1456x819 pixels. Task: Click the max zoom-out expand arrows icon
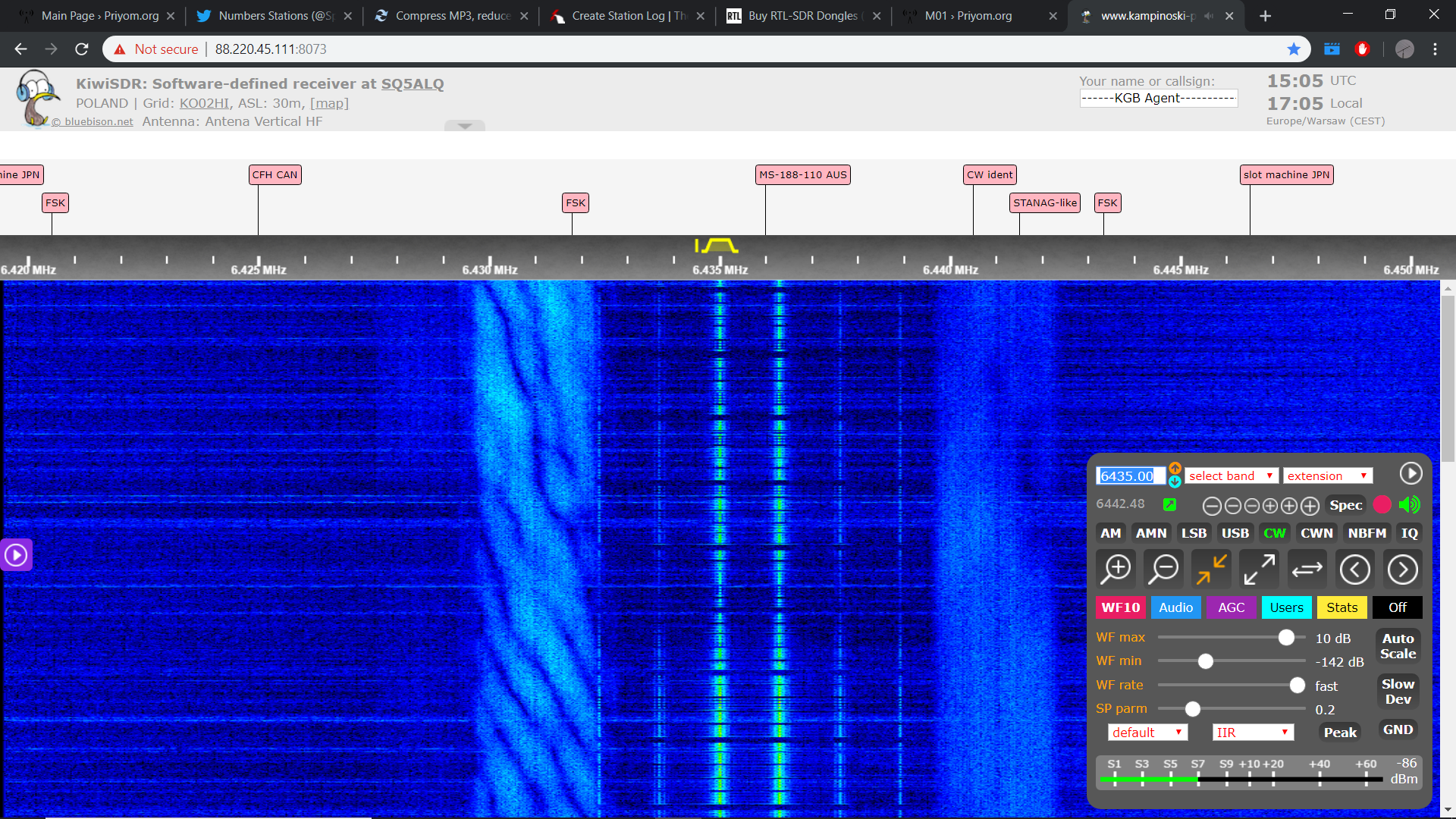click(1259, 569)
